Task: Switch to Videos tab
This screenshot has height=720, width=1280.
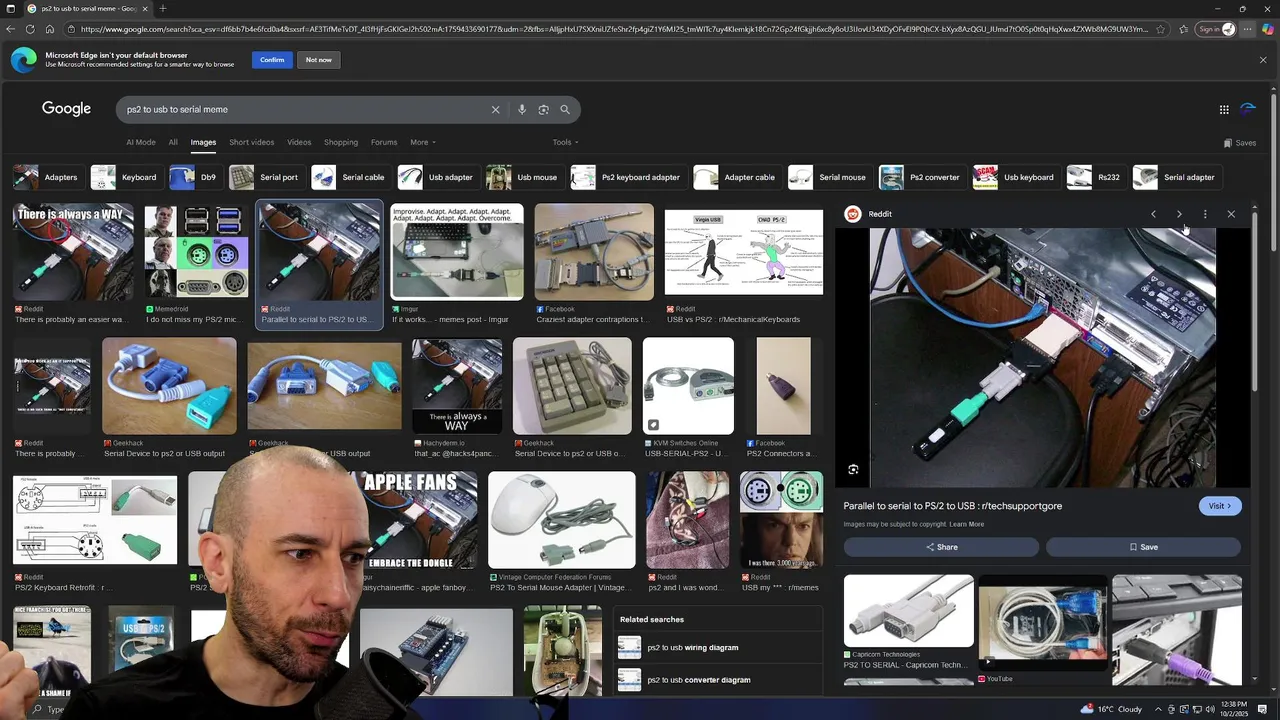Action: click(299, 142)
